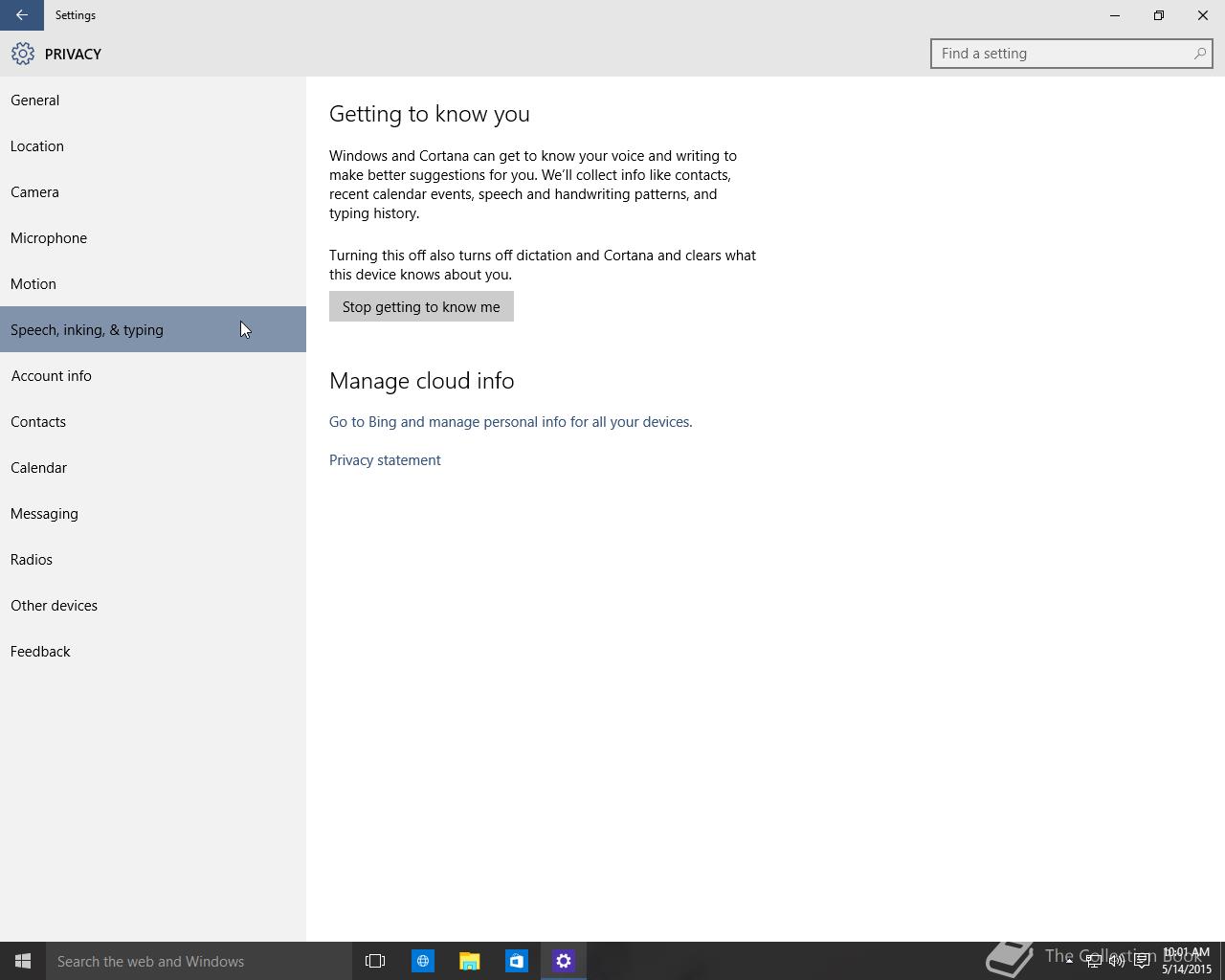Select the Settings gear in taskbar
Screen dimensions: 1225x980
point(563,961)
